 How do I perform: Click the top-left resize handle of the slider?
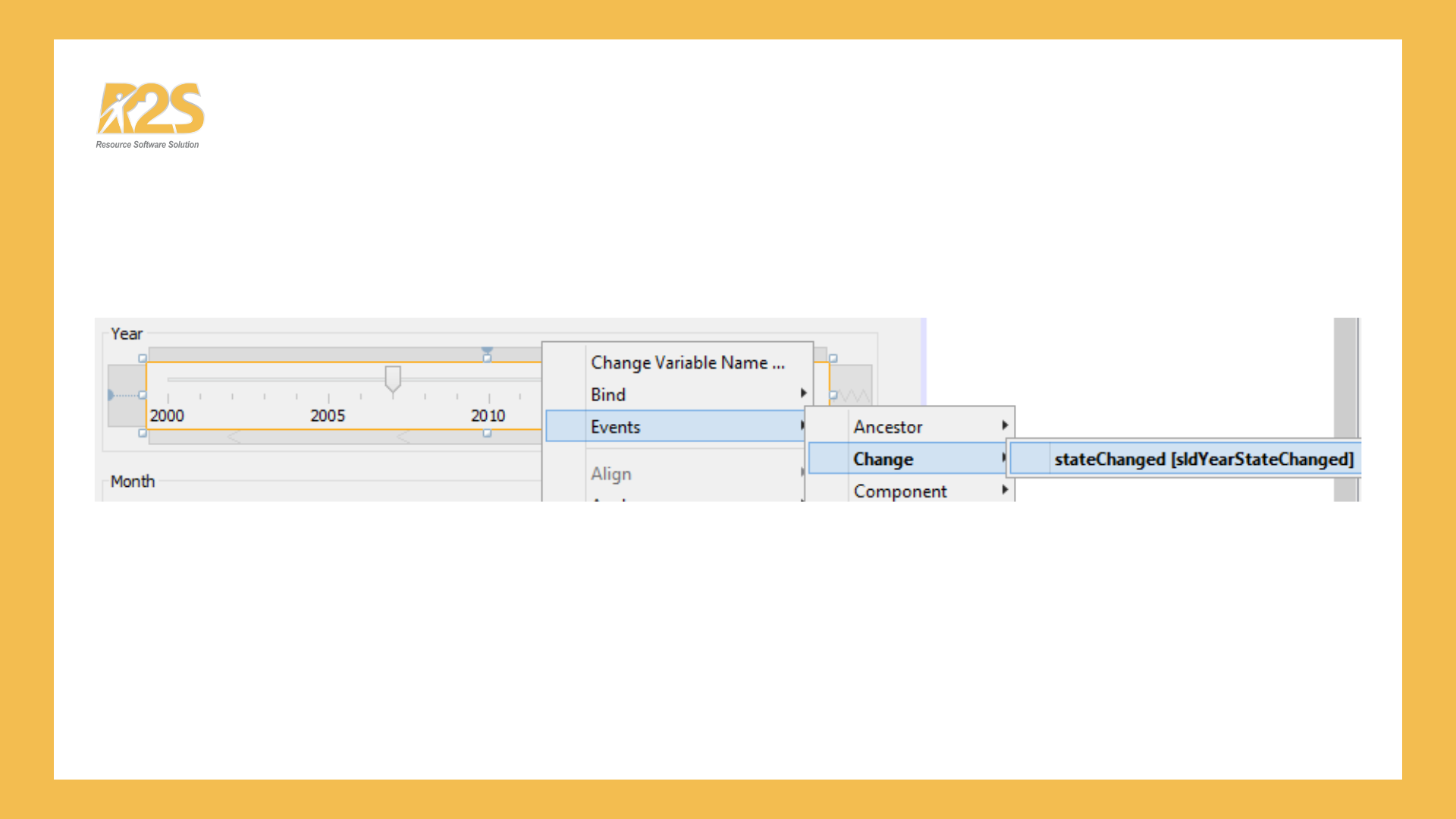coord(143,358)
